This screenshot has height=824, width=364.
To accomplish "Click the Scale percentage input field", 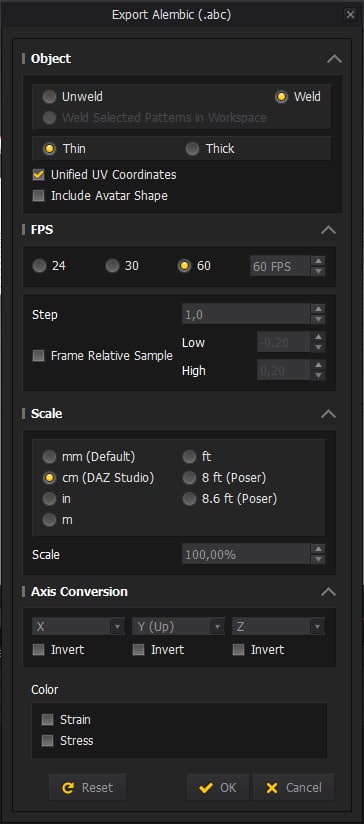I will 246,554.
